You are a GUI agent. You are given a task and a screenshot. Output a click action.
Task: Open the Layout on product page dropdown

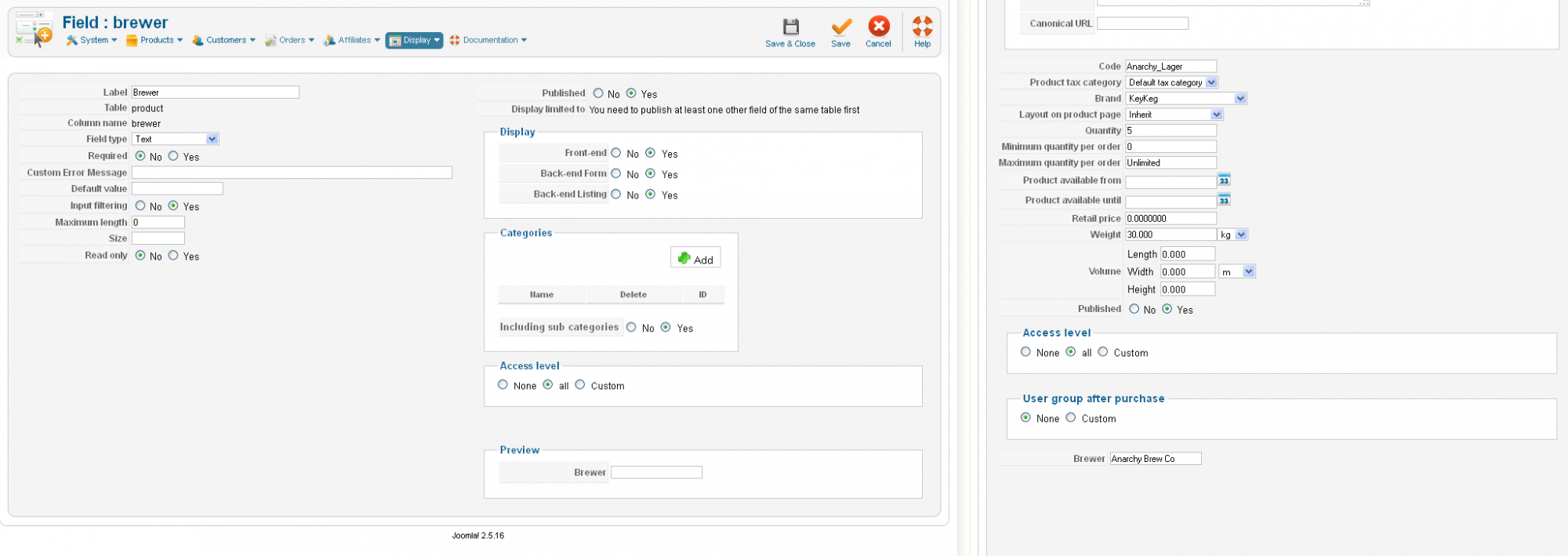click(x=1174, y=114)
